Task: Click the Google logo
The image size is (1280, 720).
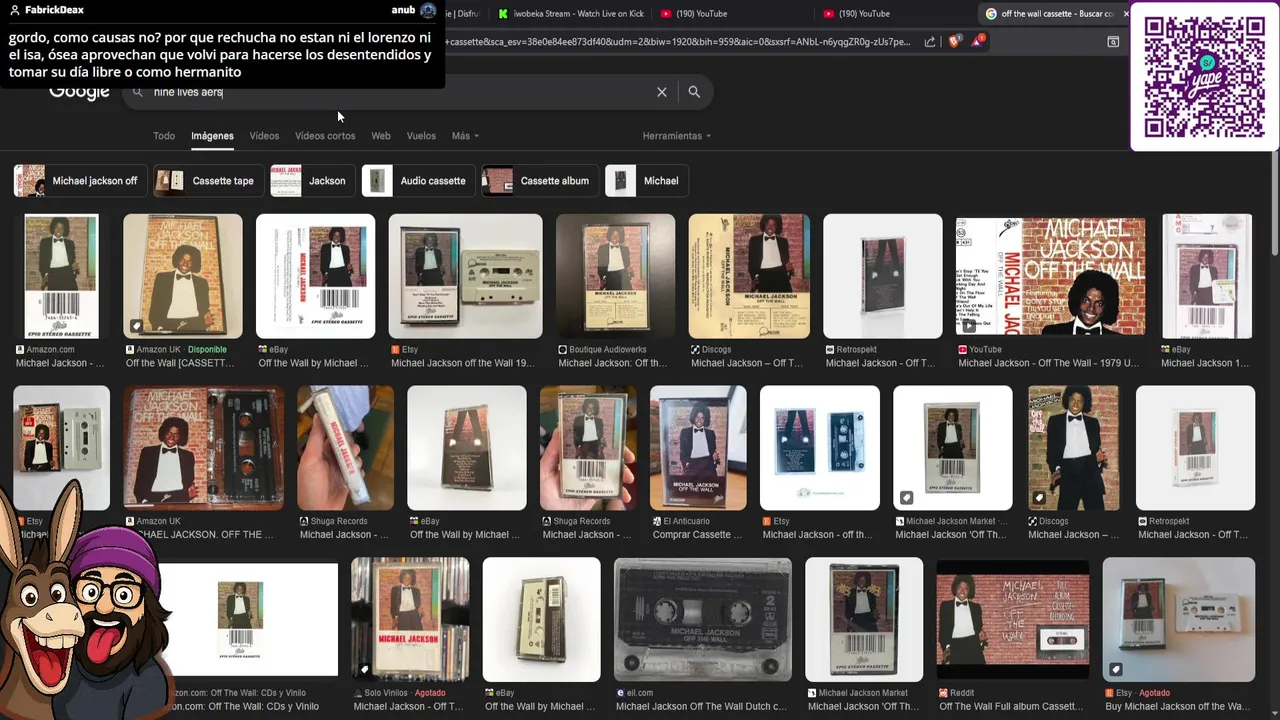Action: click(79, 92)
